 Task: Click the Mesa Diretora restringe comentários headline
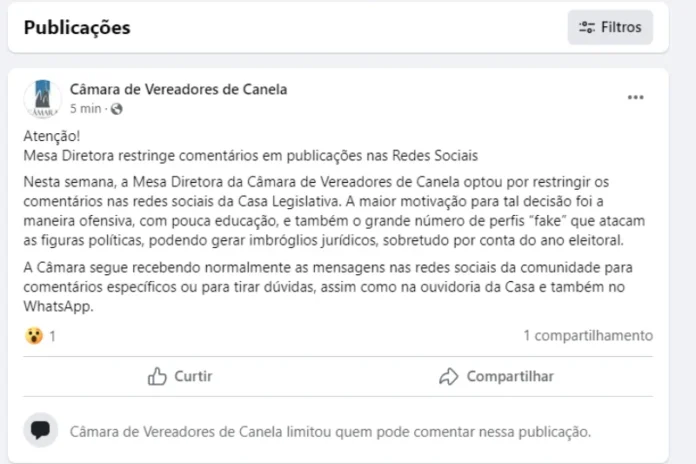pyautogui.click(x=251, y=156)
